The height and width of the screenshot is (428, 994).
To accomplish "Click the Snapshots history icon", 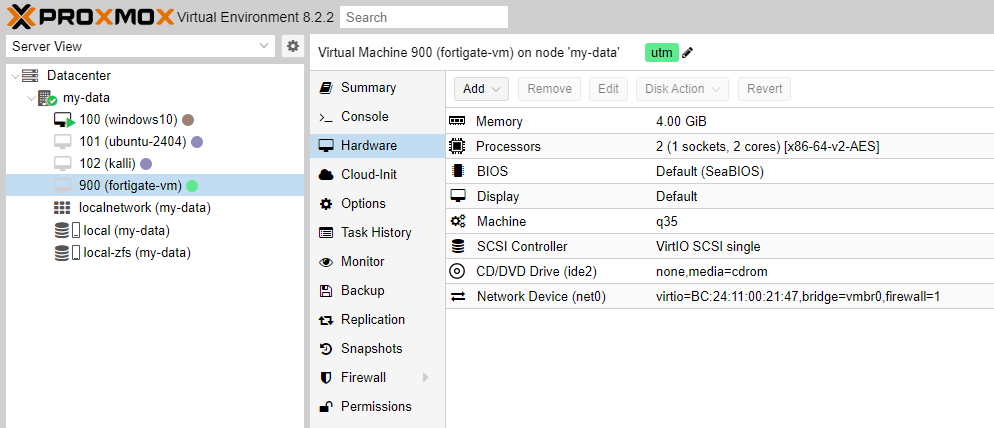I will (326, 349).
